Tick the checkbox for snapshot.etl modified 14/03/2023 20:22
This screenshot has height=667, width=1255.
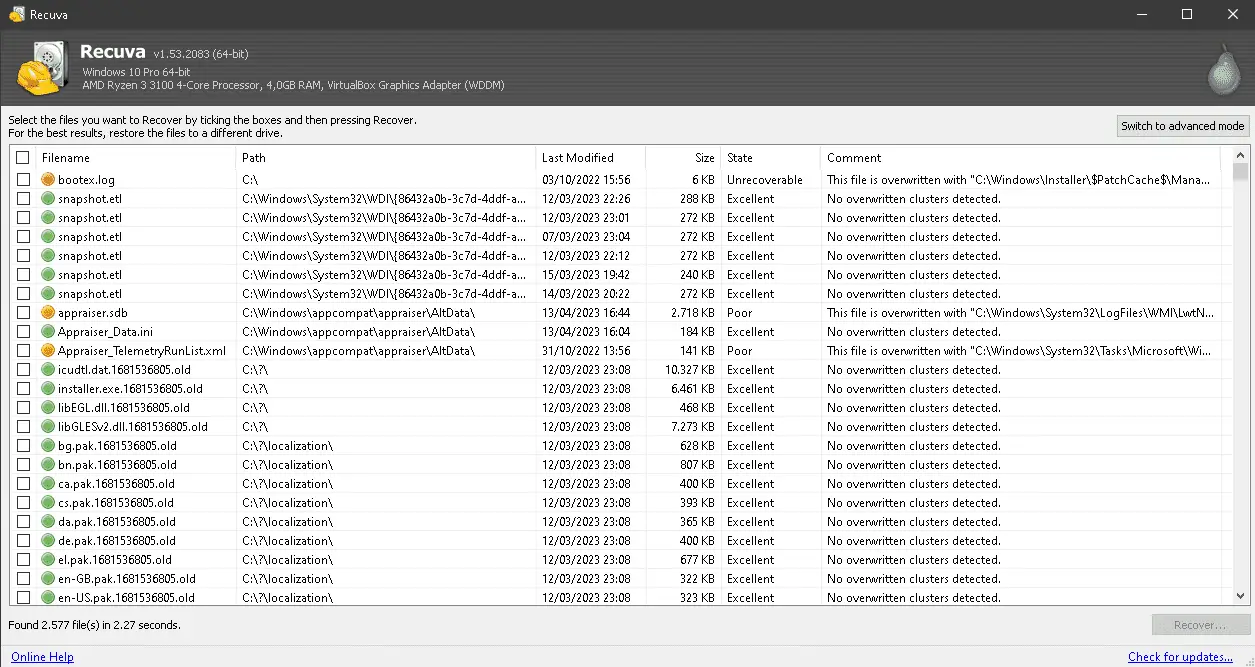(22, 294)
